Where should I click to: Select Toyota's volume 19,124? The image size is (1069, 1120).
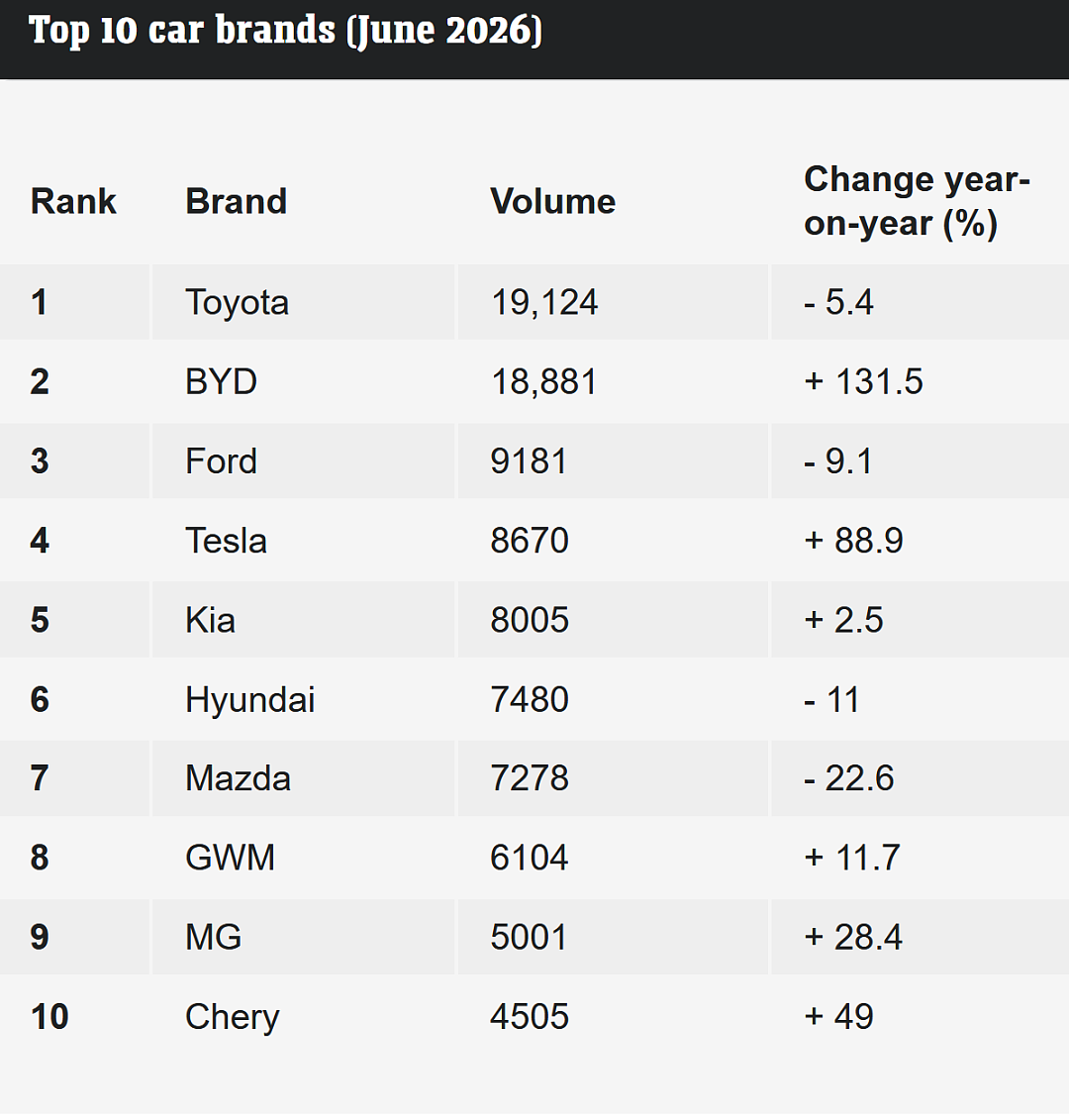point(544,302)
